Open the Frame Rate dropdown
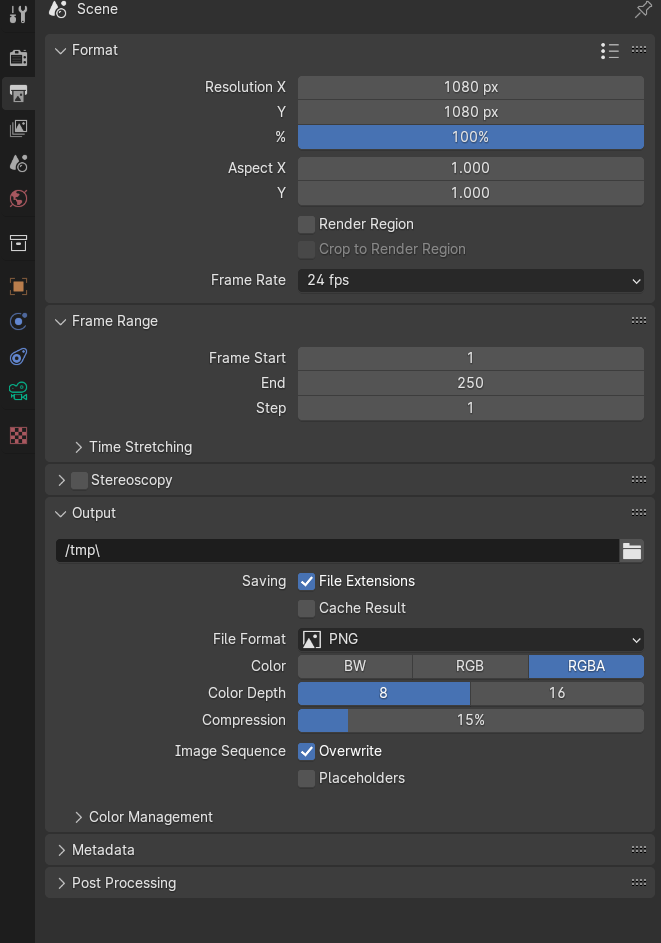 pos(470,281)
